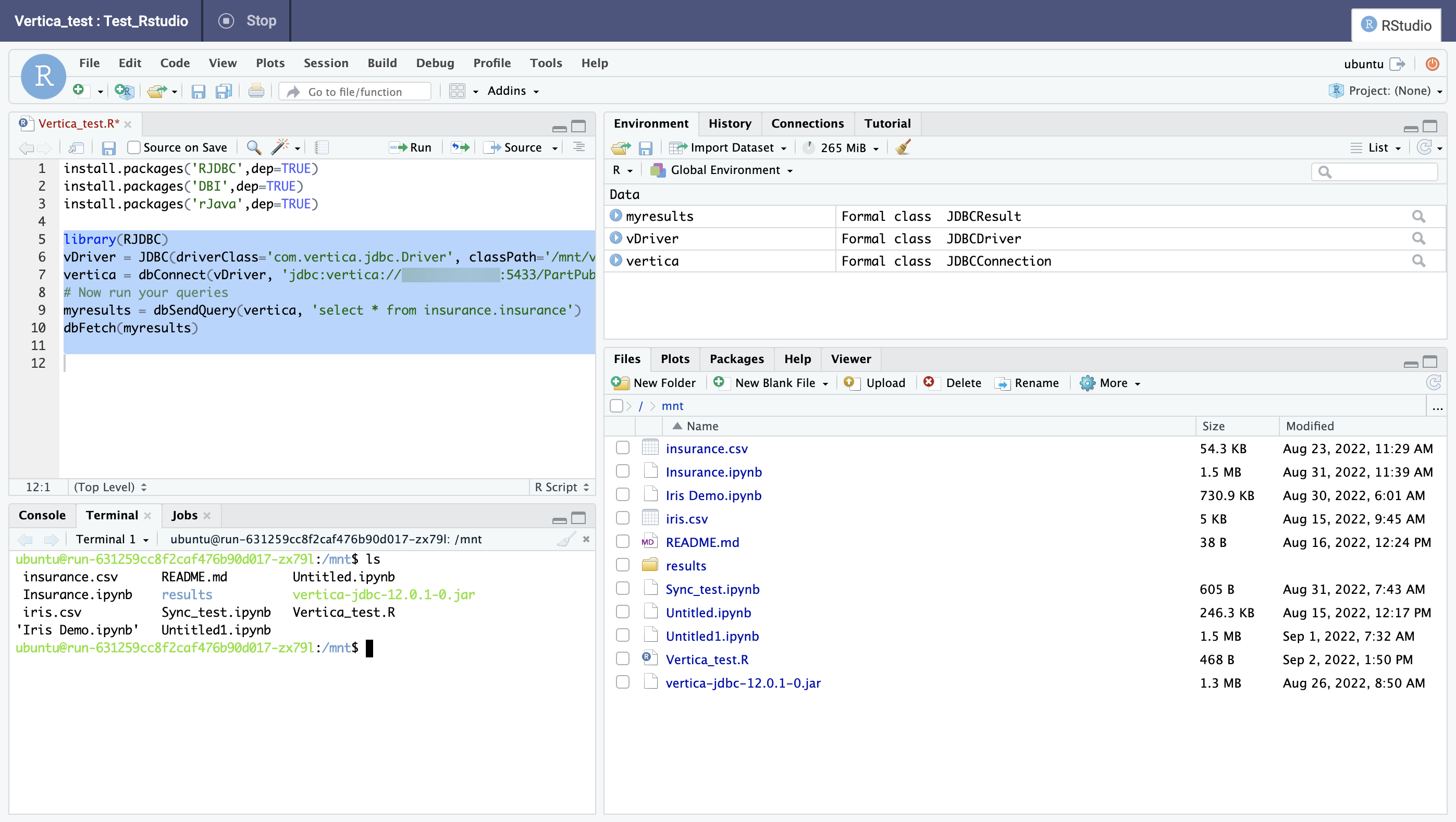Image resolution: width=1456 pixels, height=822 pixels.
Task: Tick the Iris Demo.ipynb checkbox
Action: point(622,495)
